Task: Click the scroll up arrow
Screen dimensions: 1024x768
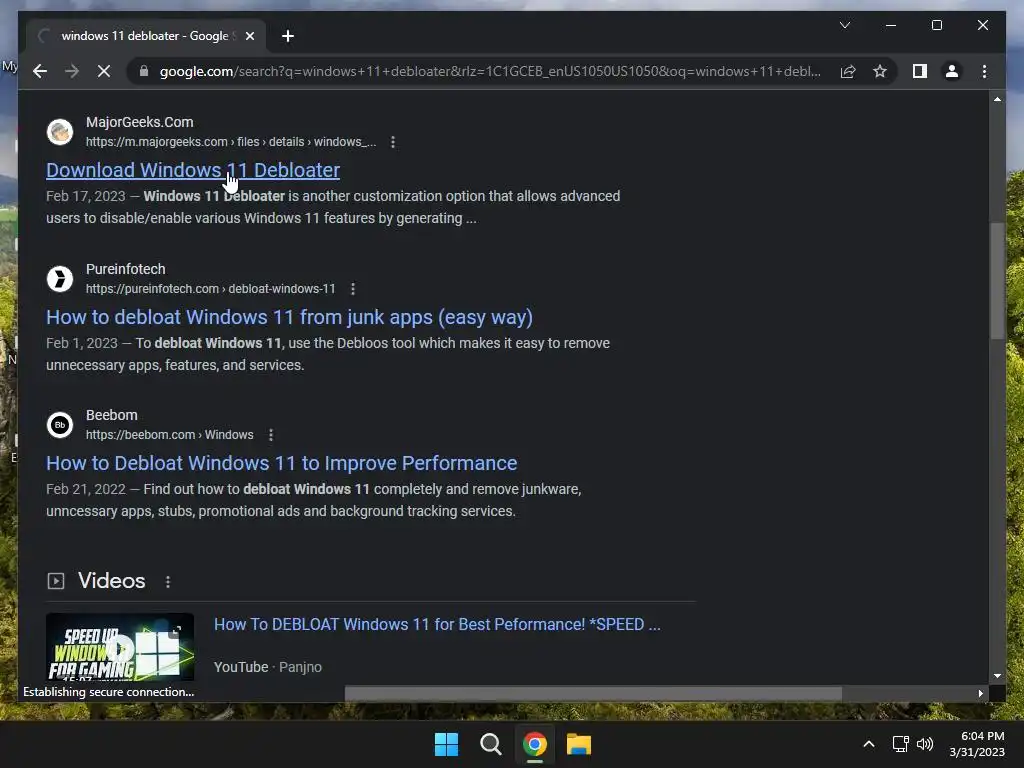Action: (x=997, y=99)
